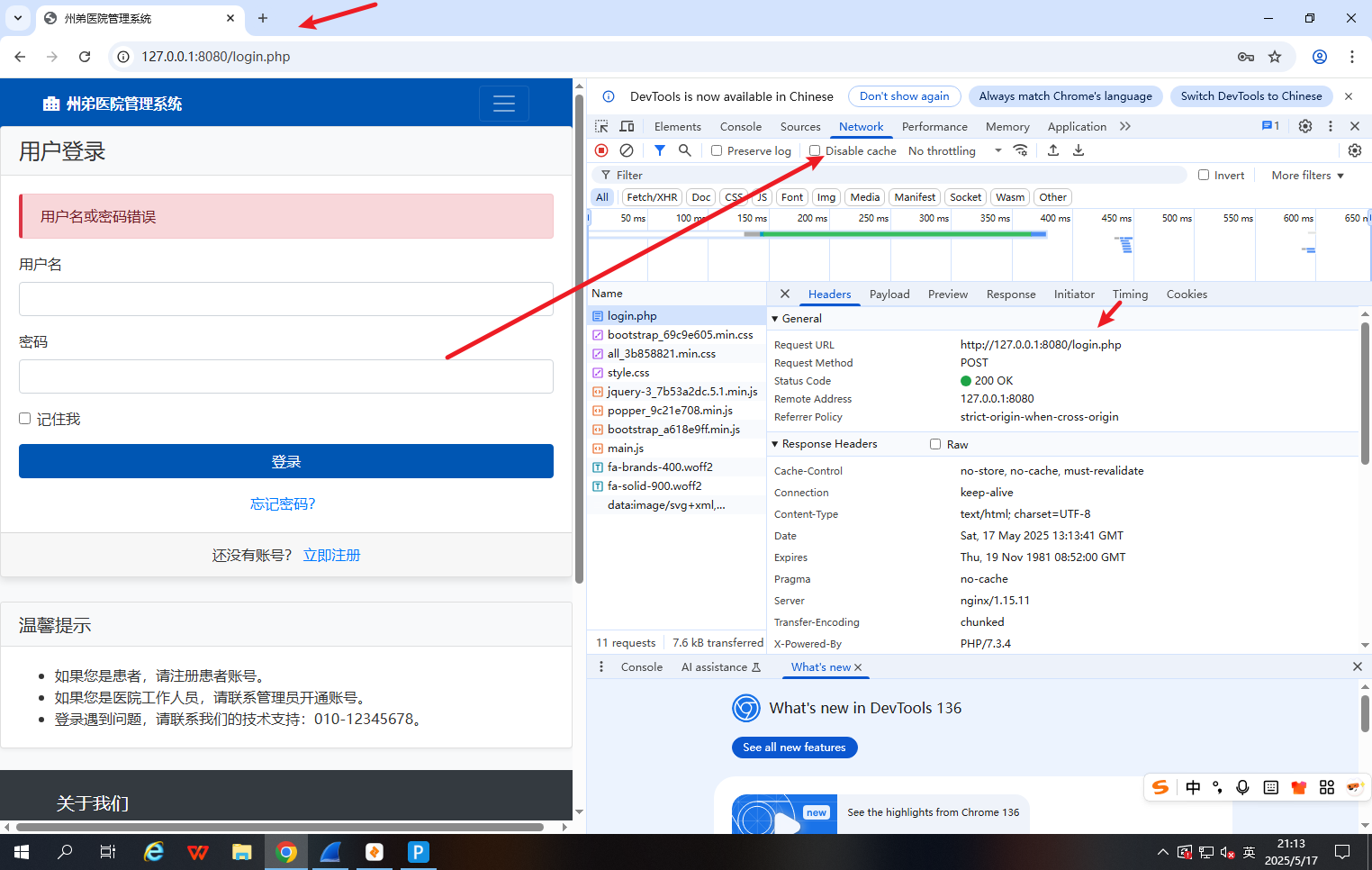Screen dimensions: 1372x870
Task: Collapse the General headers section
Action: coord(775,318)
